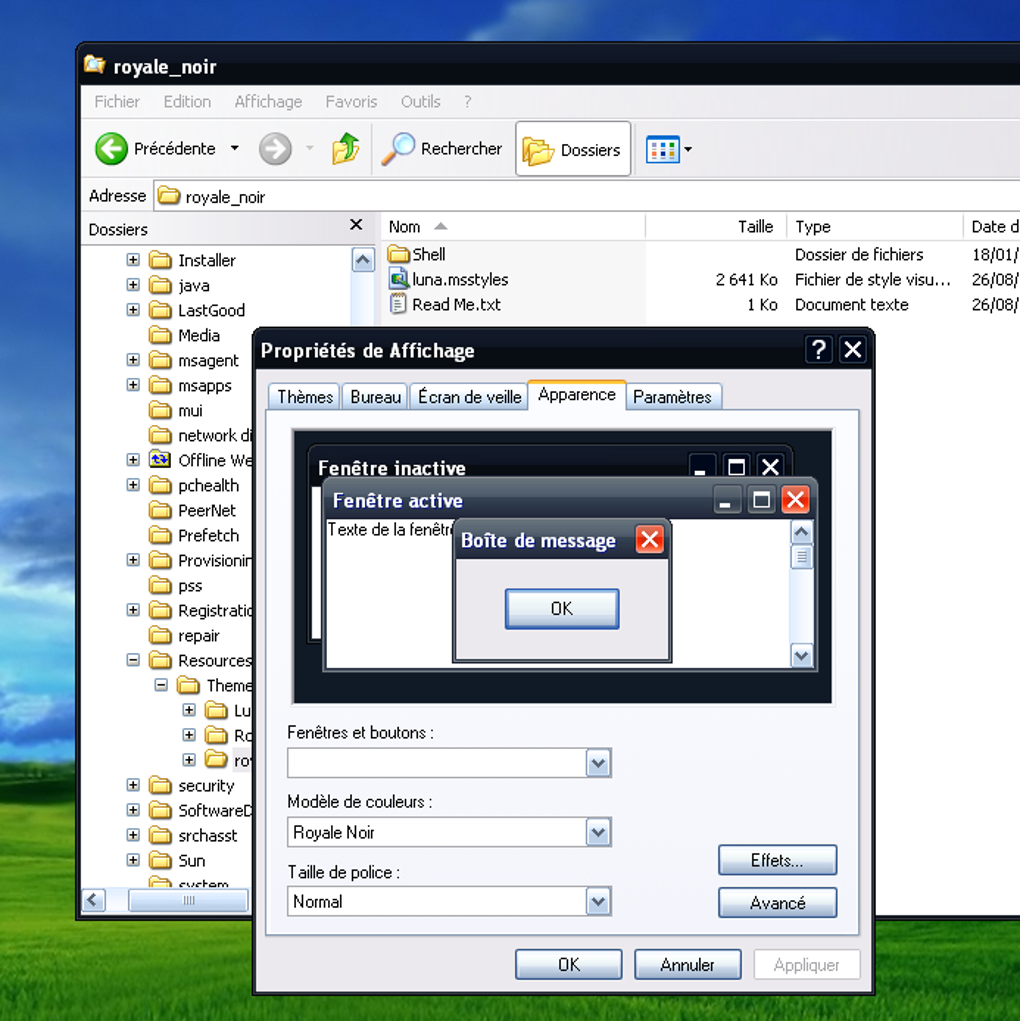Open Modèle de couleurs dropdown
1020x1021 pixels.
click(598, 832)
